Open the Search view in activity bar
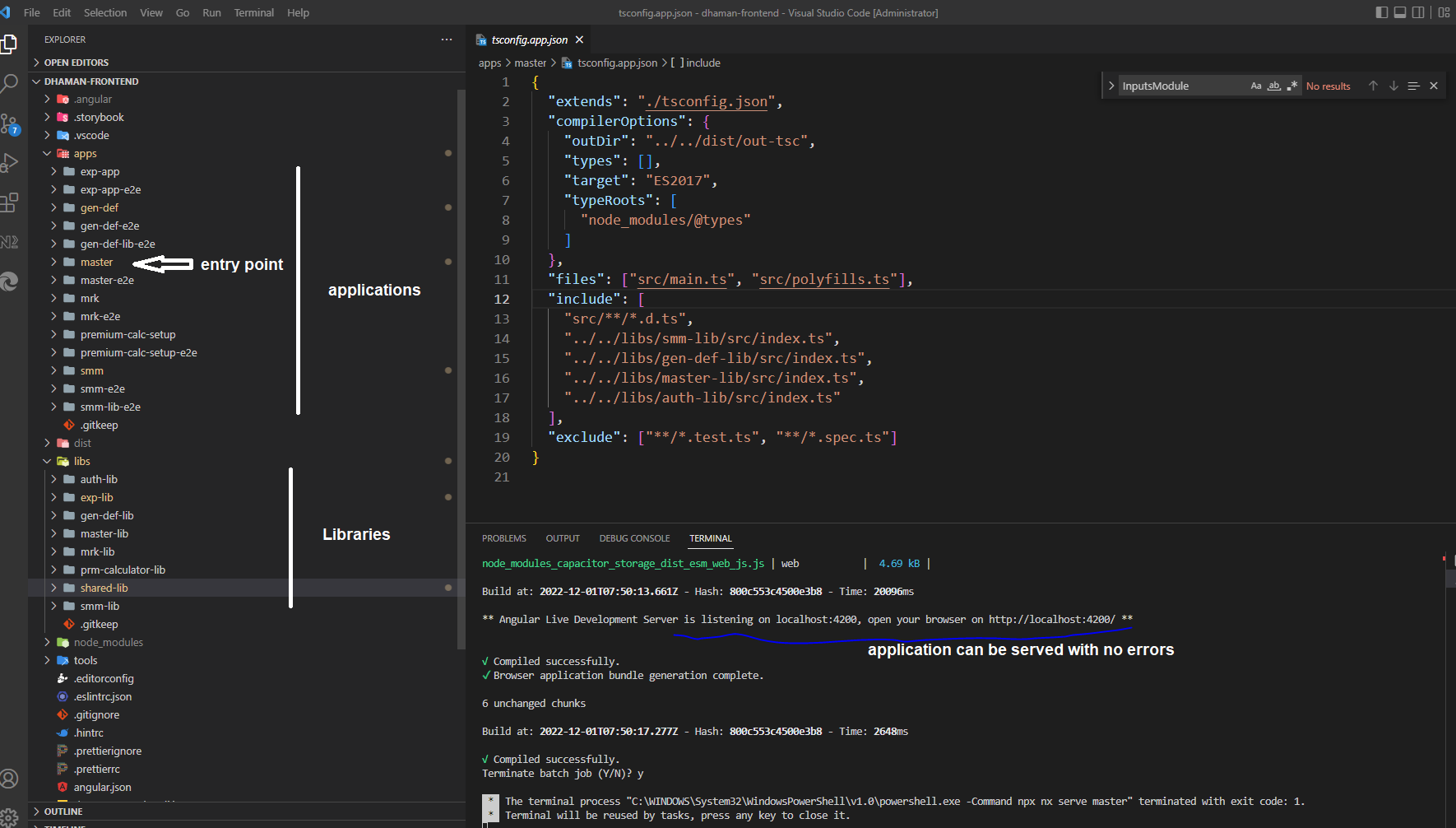1456x828 pixels. (10, 83)
